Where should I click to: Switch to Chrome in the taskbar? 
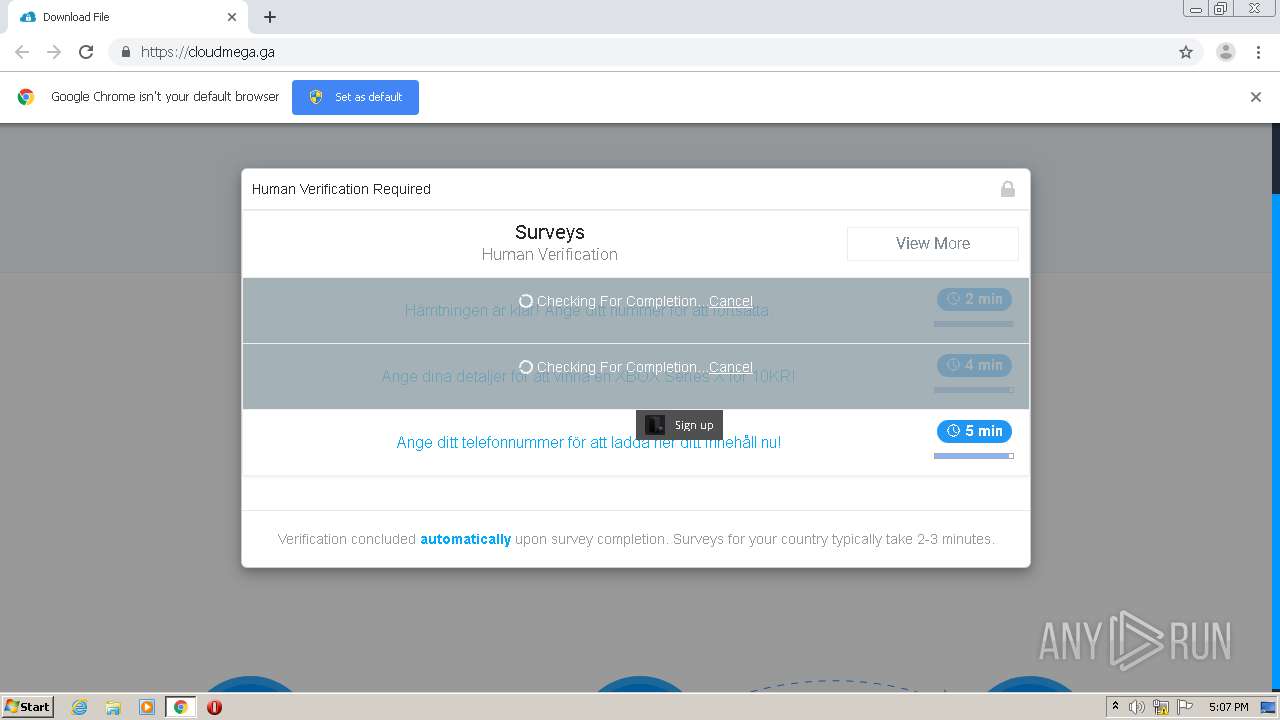point(181,707)
